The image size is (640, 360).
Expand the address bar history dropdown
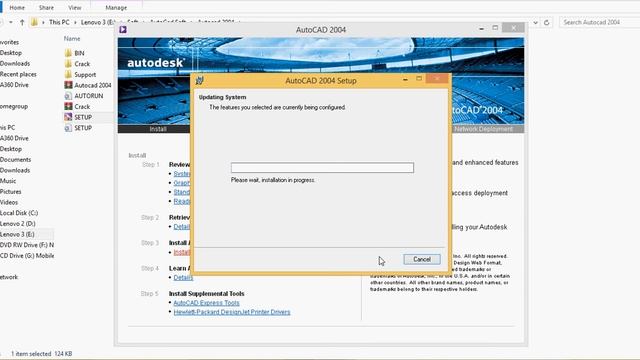point(535,22)
